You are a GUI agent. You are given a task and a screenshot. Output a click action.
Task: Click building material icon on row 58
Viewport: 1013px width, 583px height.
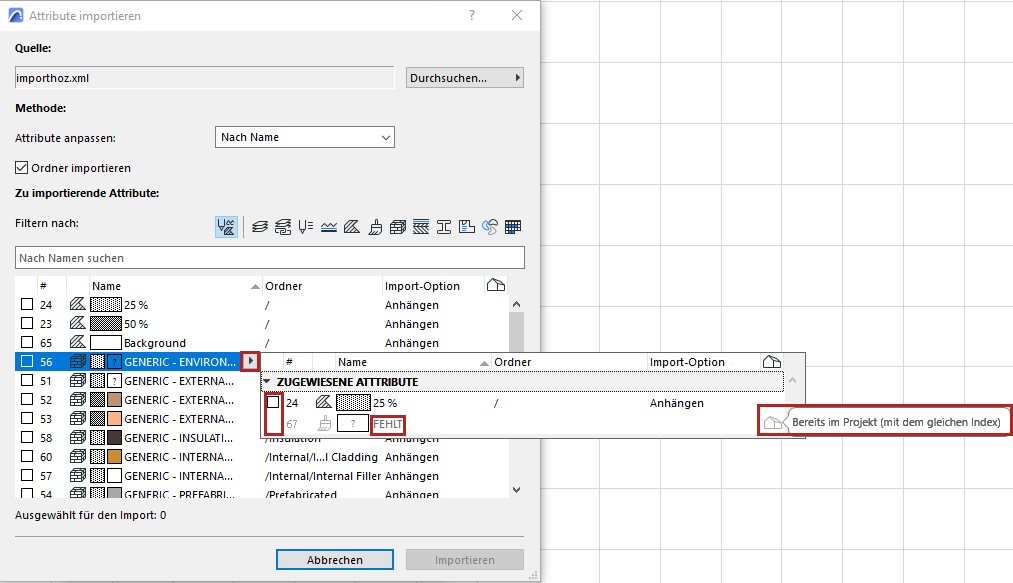[x=78, y=438]
